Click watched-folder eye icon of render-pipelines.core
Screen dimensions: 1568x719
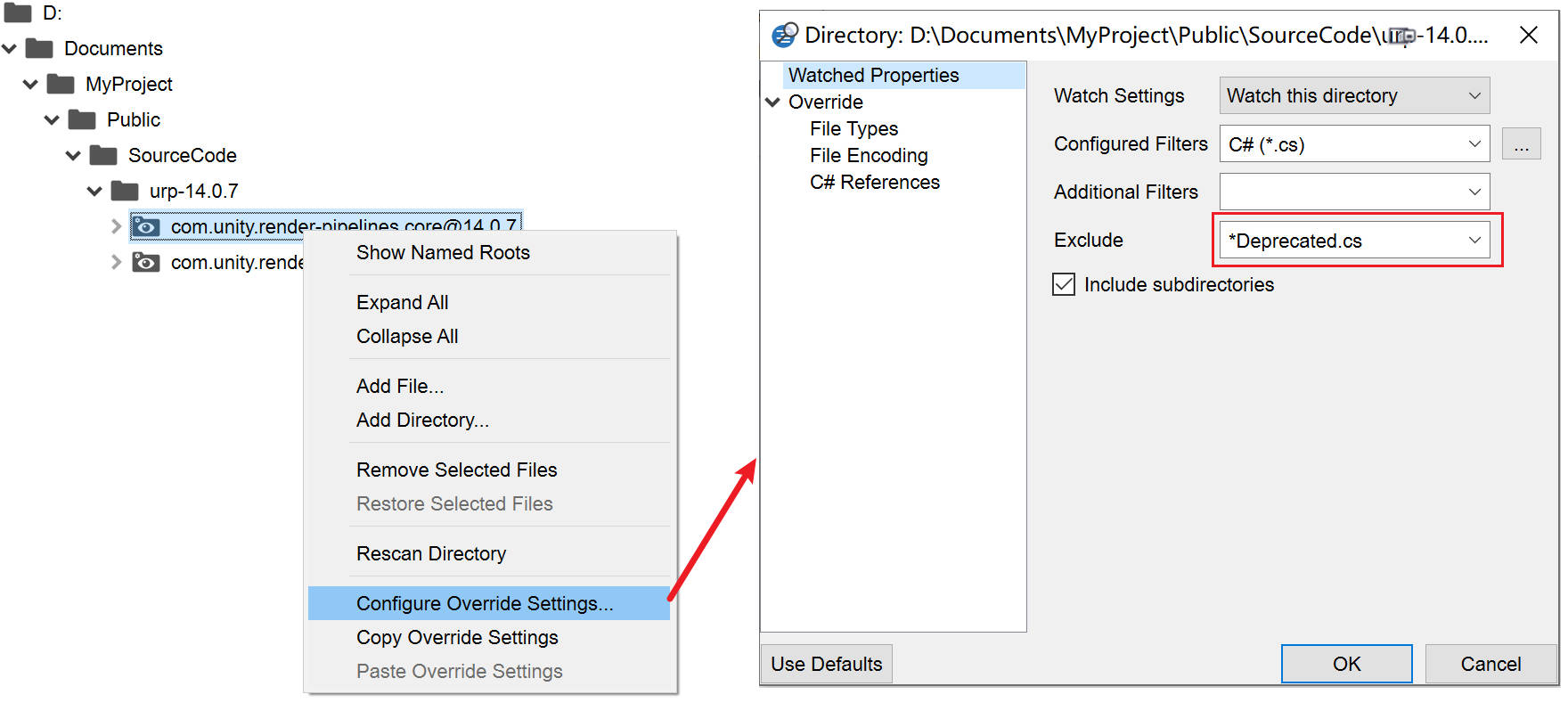pos(146,226)
